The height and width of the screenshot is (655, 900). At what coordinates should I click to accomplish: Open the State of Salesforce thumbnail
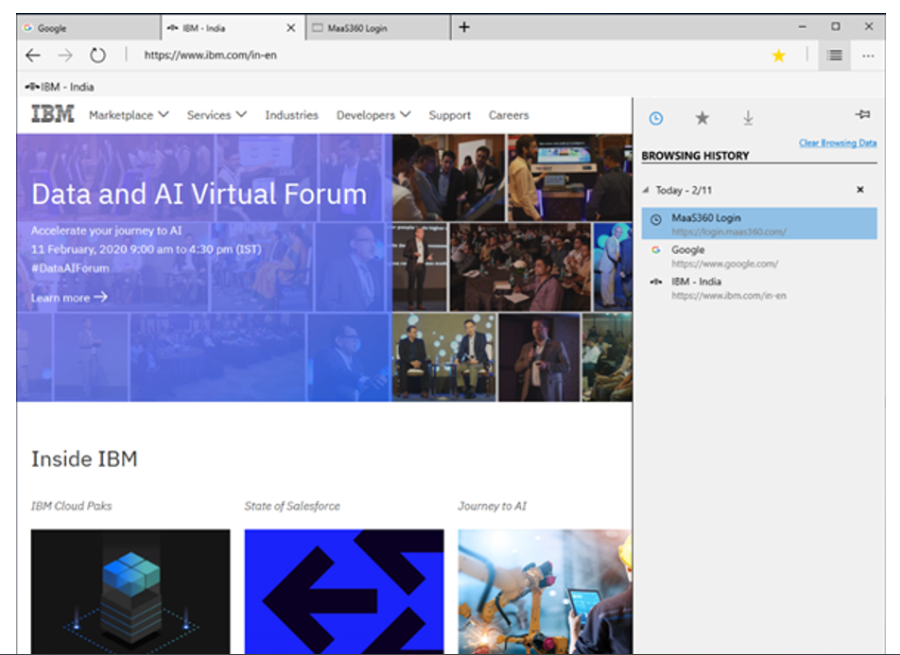point(344,591)
